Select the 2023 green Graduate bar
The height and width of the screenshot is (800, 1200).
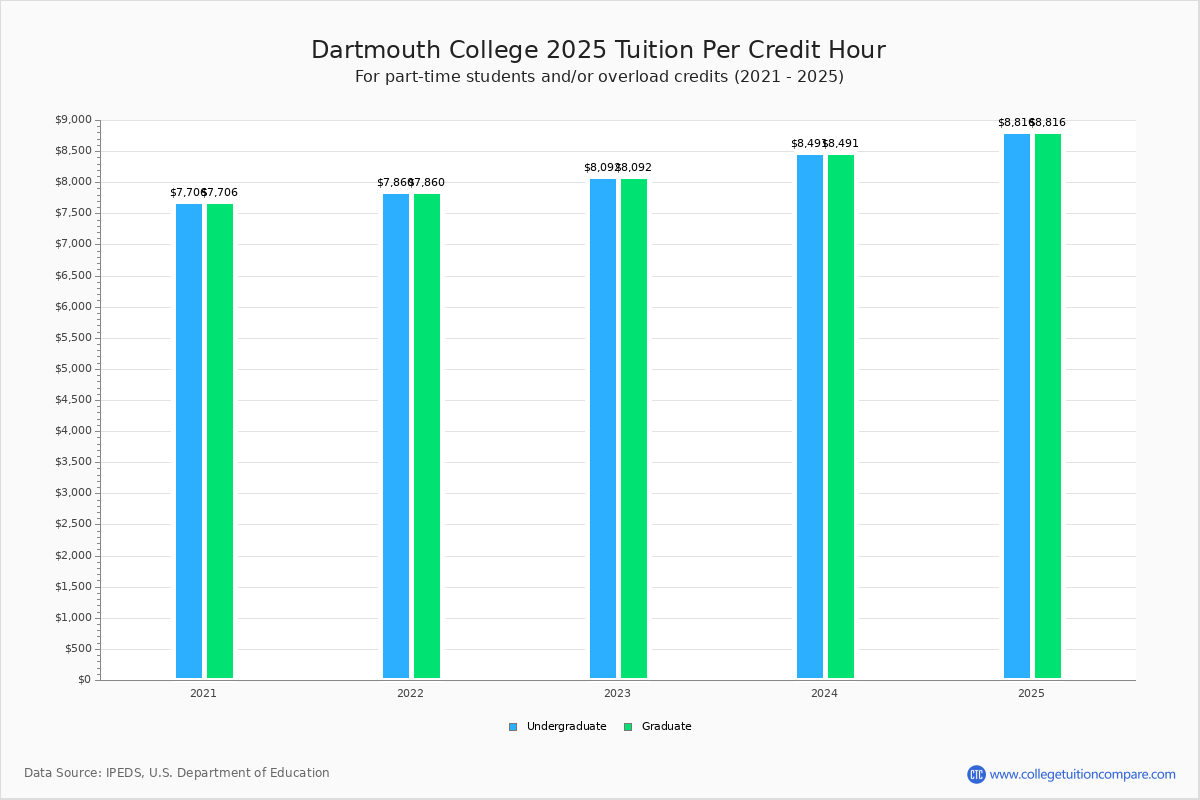click(x=634, y=429)
